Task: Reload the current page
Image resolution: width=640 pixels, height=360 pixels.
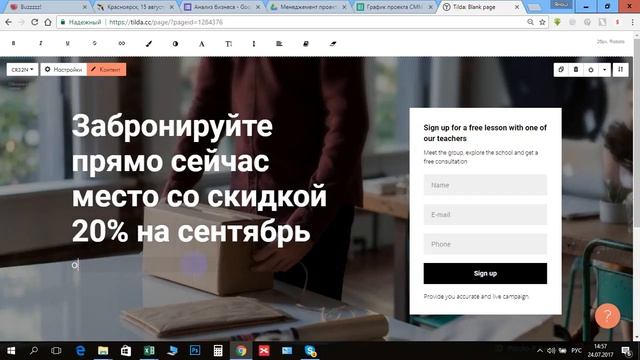Action: click(35, 22)
